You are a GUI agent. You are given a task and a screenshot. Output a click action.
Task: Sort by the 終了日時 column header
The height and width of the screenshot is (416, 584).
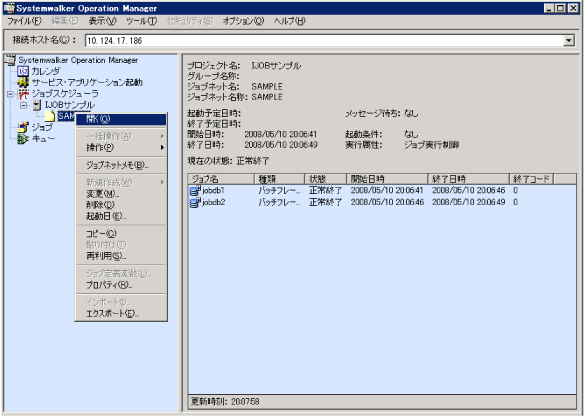(x=469, y=179)
